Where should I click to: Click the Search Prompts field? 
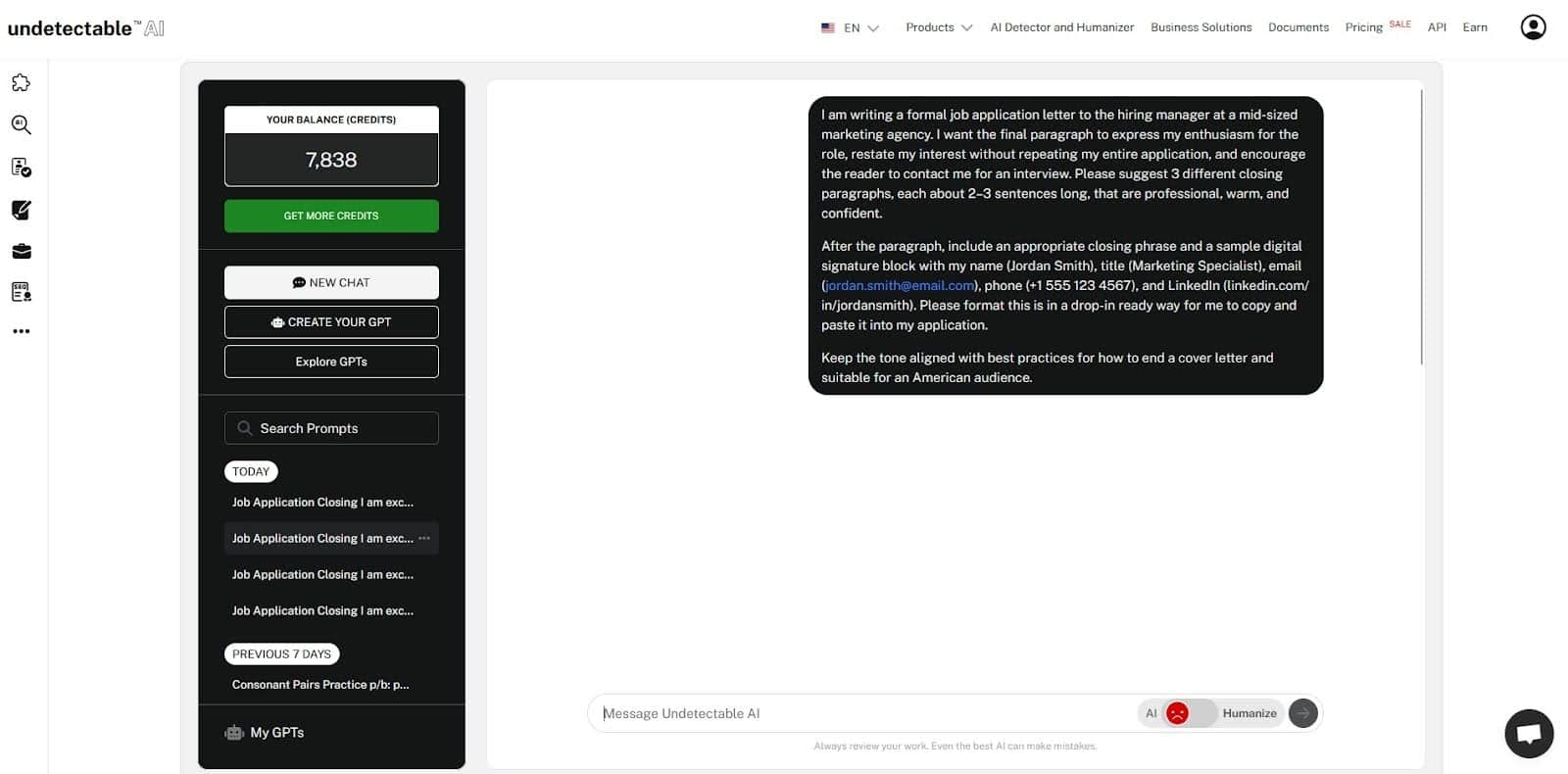coord(331,428)
